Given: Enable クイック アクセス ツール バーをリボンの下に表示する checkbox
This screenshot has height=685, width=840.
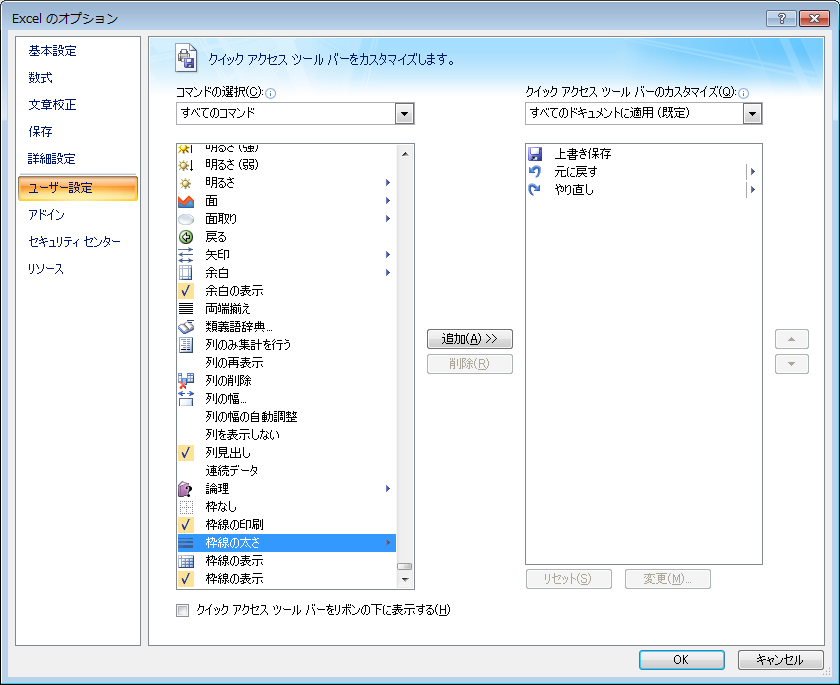Looking at the screenshot, I should coord(183,610).
